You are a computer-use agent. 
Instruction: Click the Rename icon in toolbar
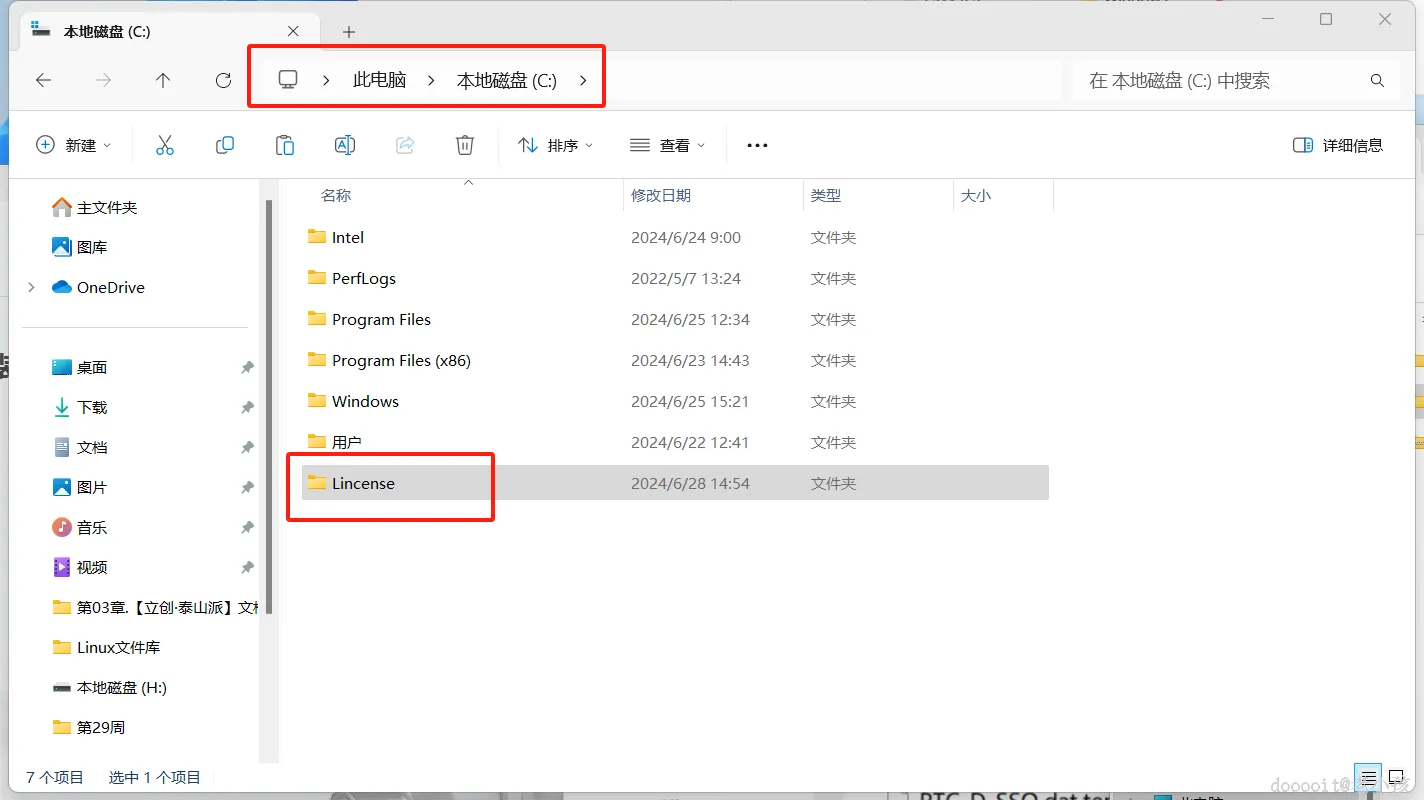345,145
